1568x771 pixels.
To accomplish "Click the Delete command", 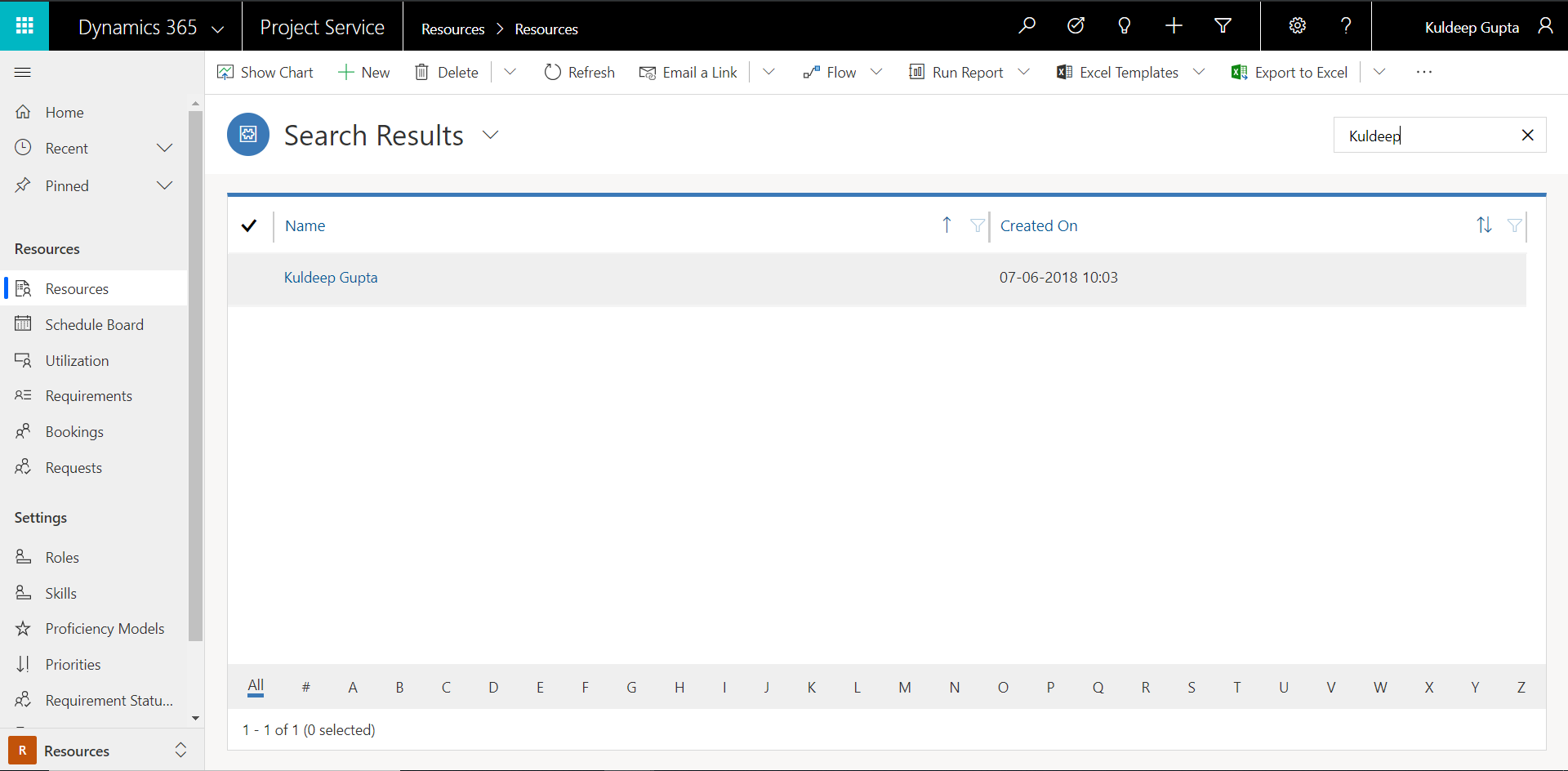I will 447,73.
